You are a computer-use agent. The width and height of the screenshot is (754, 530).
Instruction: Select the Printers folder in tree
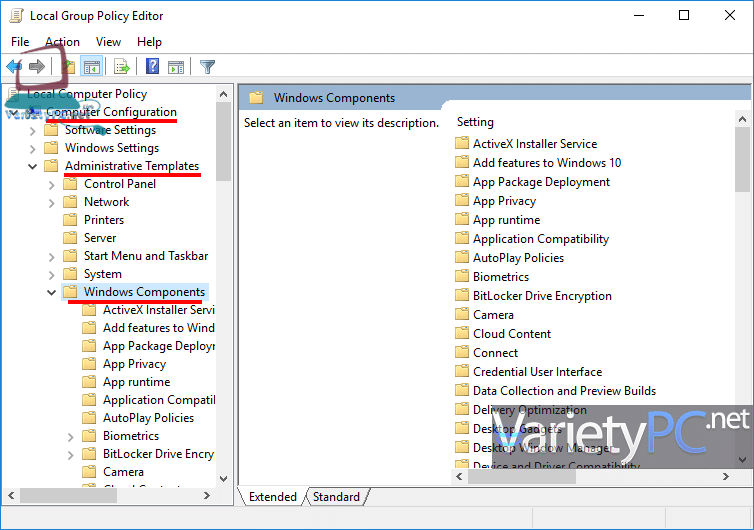click(104, 220)
